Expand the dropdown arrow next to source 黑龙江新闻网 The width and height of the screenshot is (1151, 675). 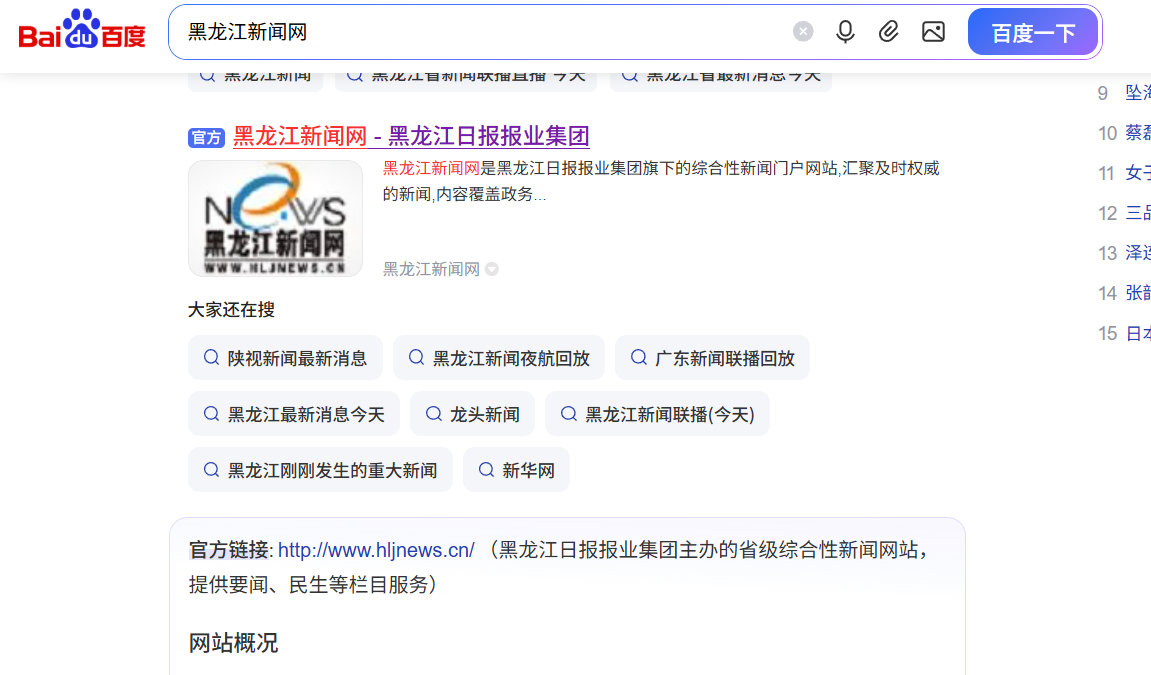[x=492, y=269]
